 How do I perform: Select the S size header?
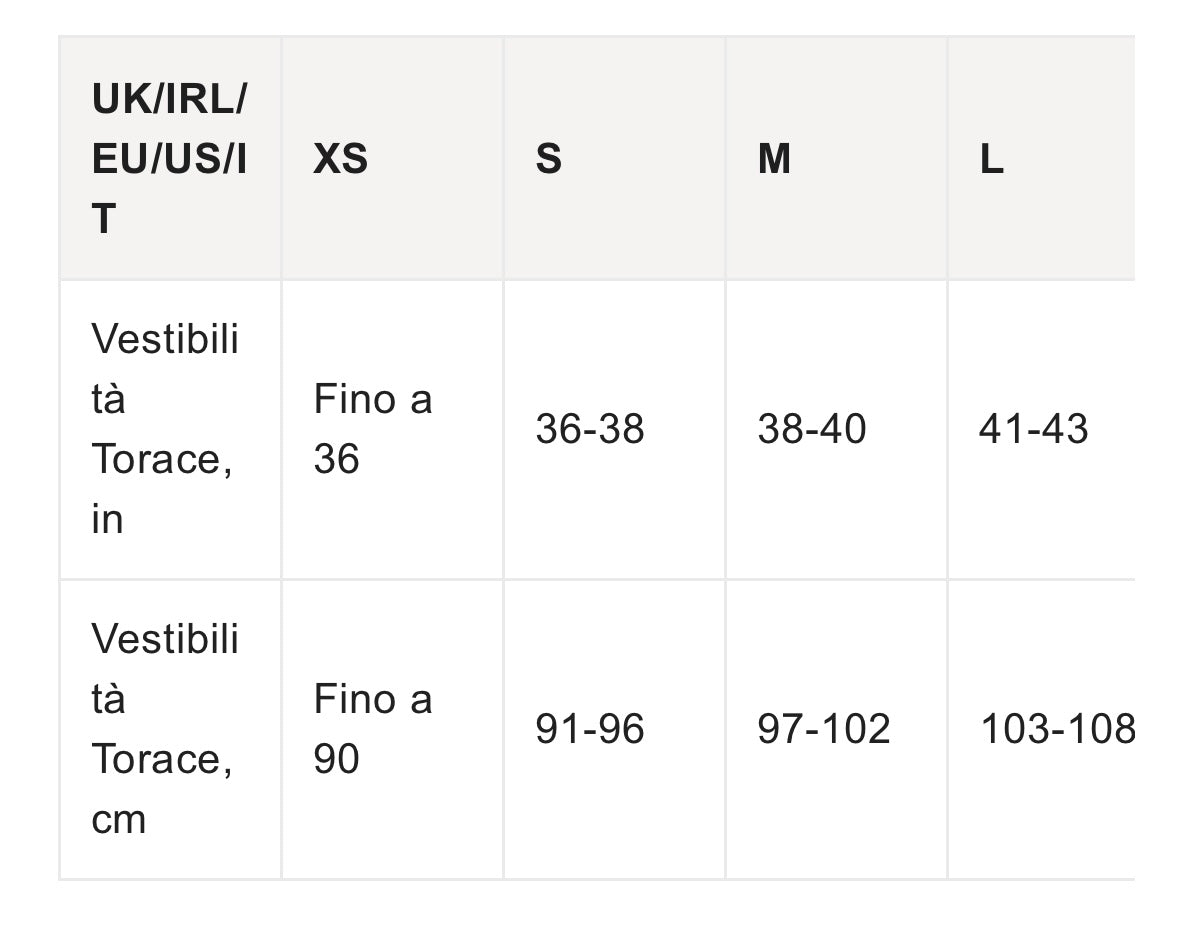pos(615,158)
